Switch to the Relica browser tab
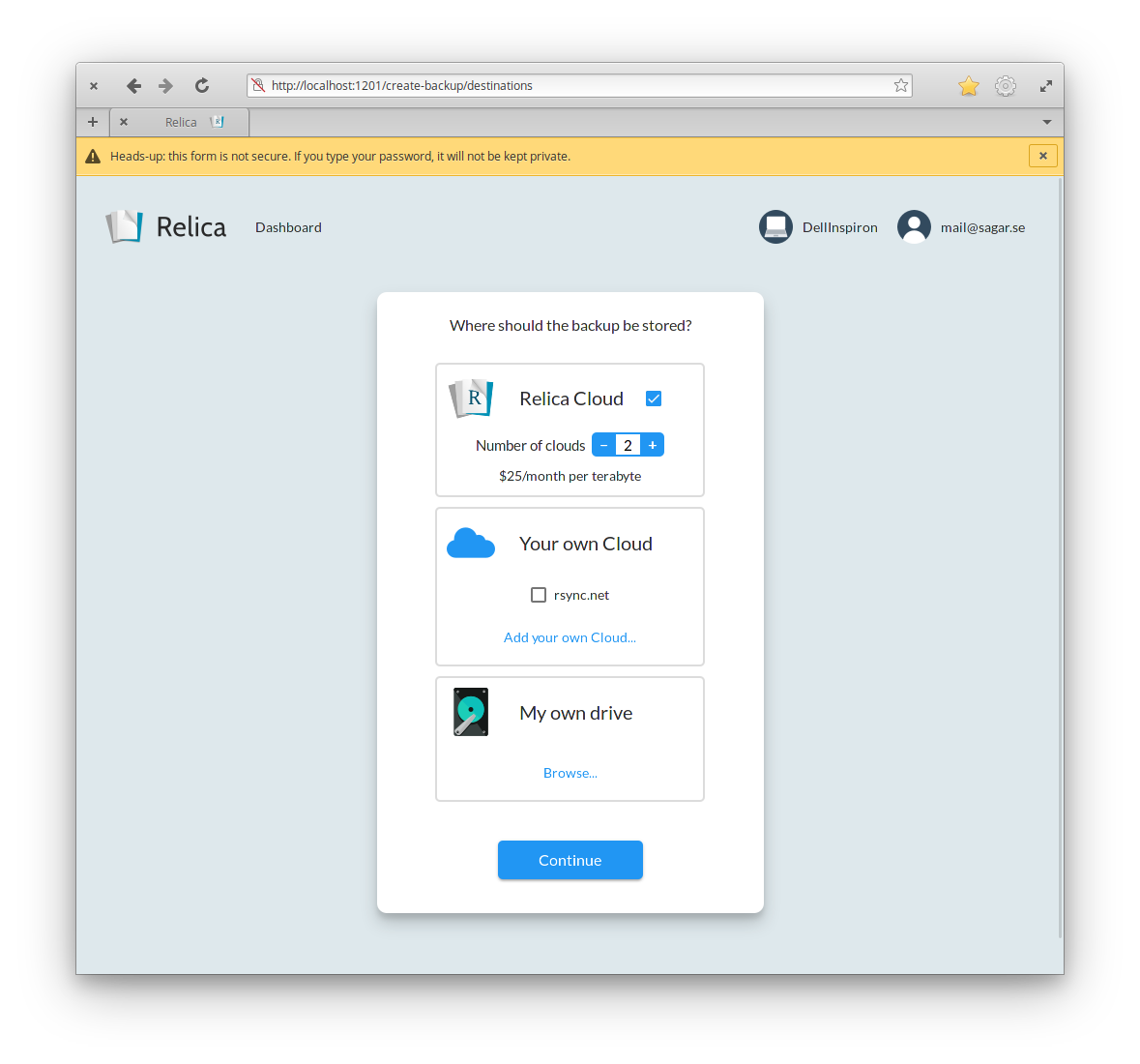Screen dimensions: 1140x1064 pos(182,122)
